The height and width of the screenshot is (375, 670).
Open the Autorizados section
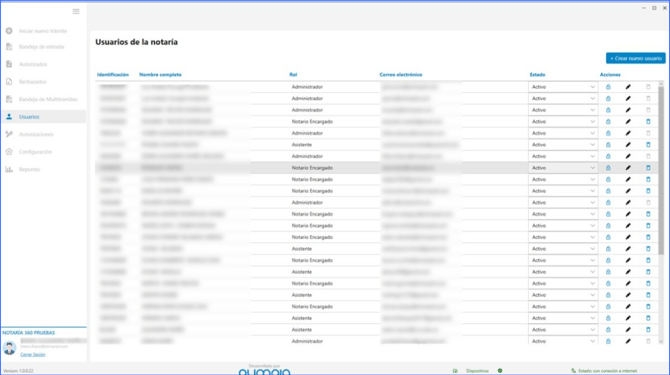(x=33, y=64)
